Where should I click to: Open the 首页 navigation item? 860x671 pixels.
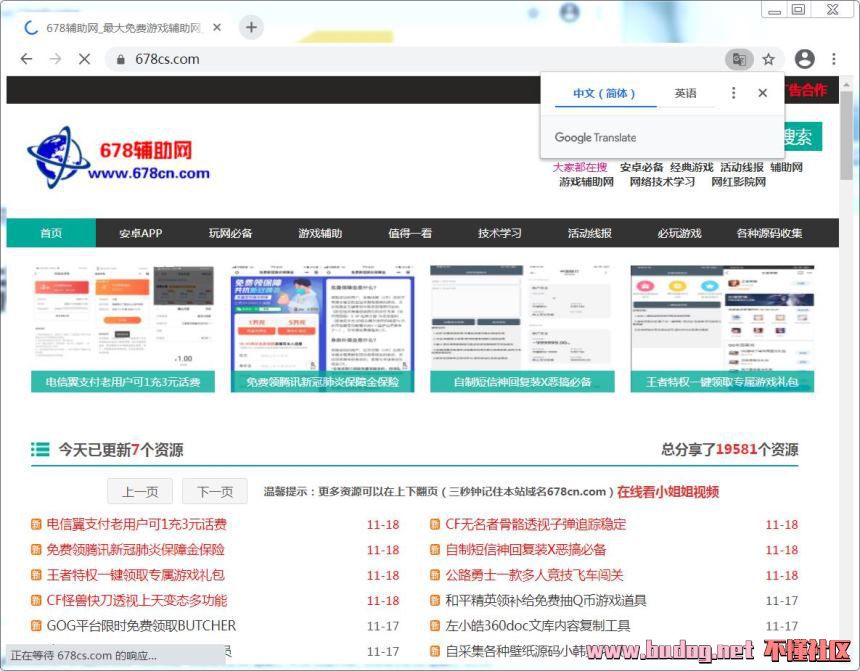click(51, 233)
